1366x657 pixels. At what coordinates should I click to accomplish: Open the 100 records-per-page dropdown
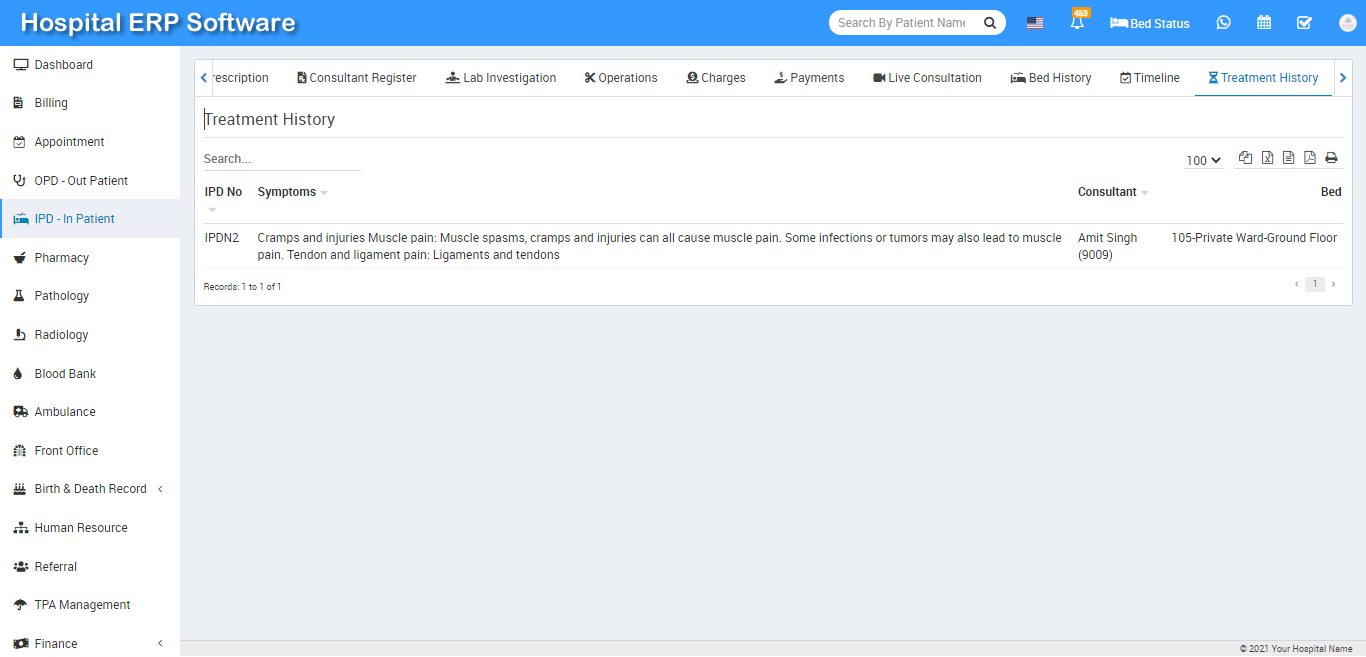click(1204, 160)
